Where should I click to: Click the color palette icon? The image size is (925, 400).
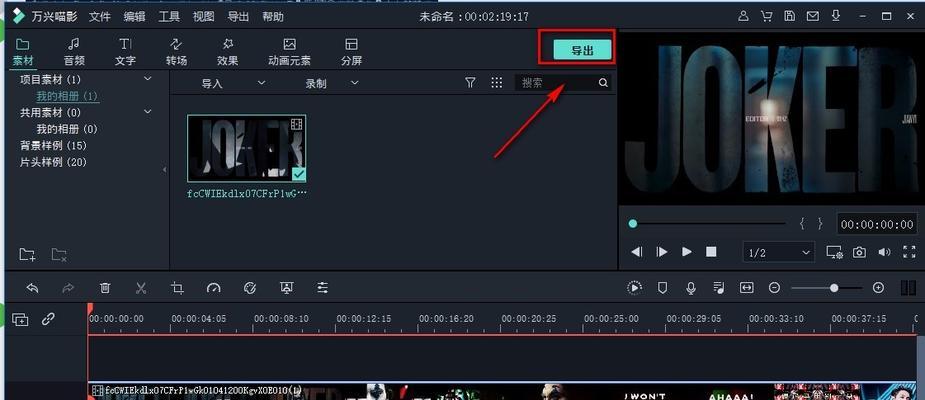coord(250,288)
